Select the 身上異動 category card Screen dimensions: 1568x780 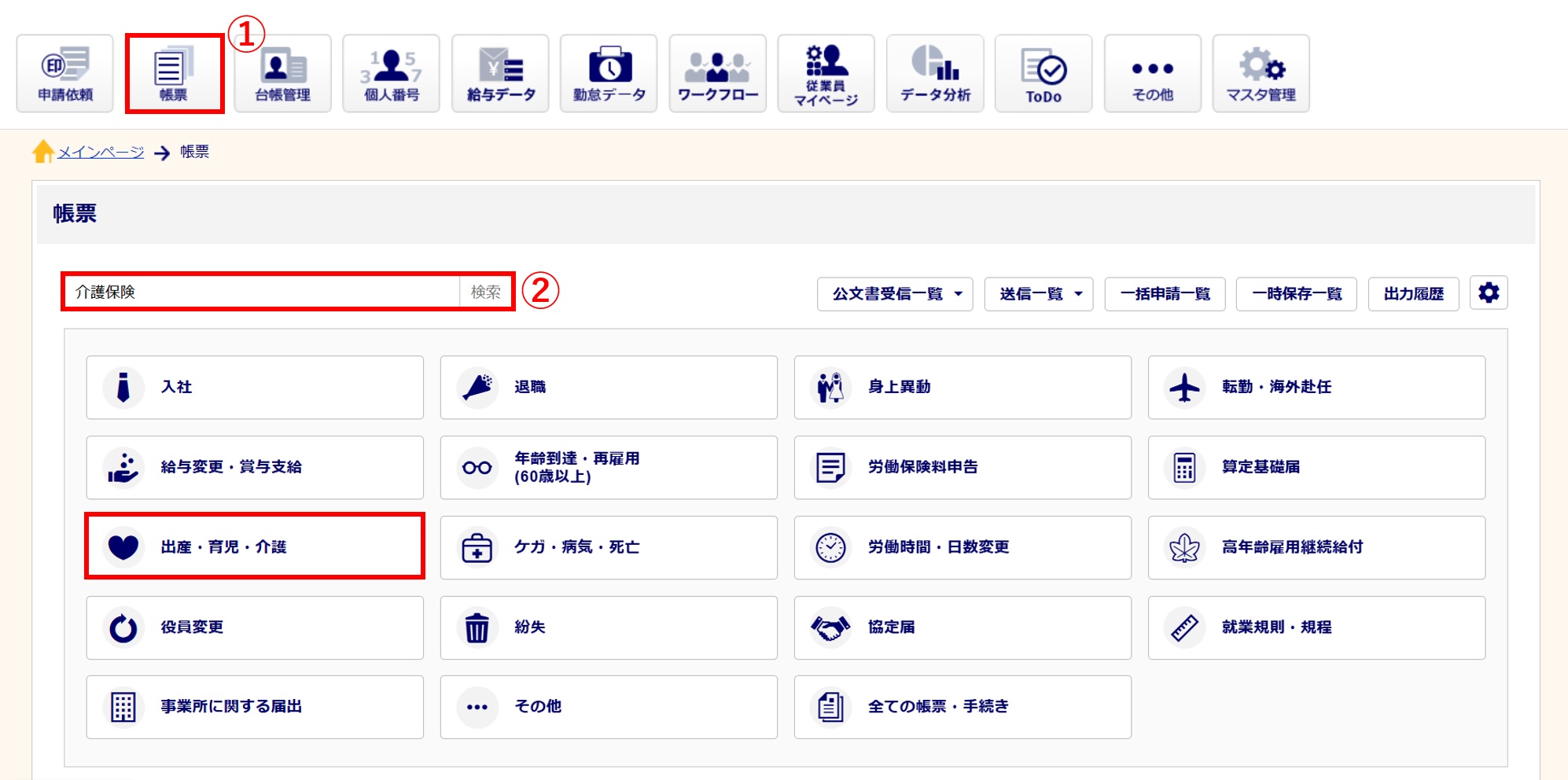tap(963, 387)
